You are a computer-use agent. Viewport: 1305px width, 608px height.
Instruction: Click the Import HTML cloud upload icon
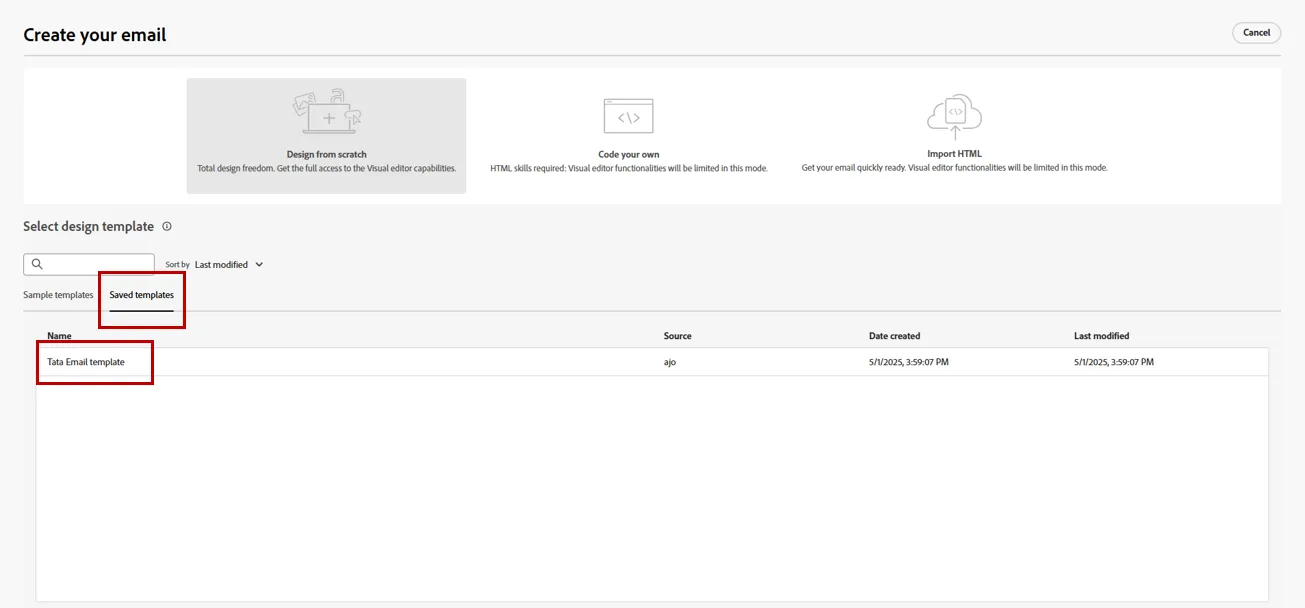pyautogui.click(x=954, y=117)
